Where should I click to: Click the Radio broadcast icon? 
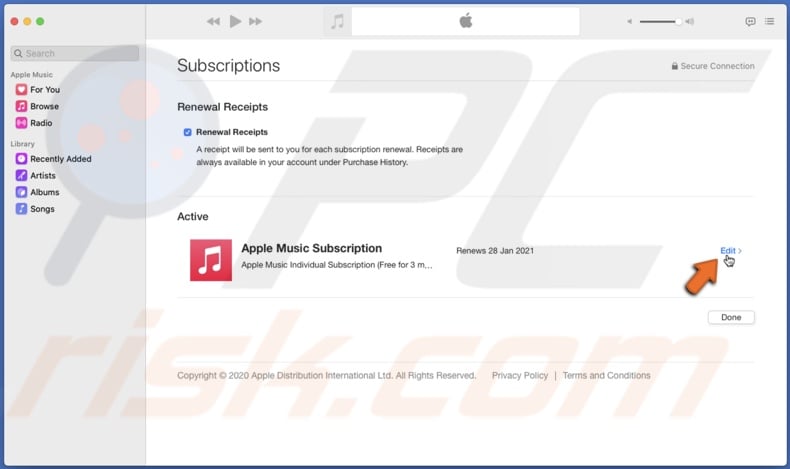click(x=21, y=123)
